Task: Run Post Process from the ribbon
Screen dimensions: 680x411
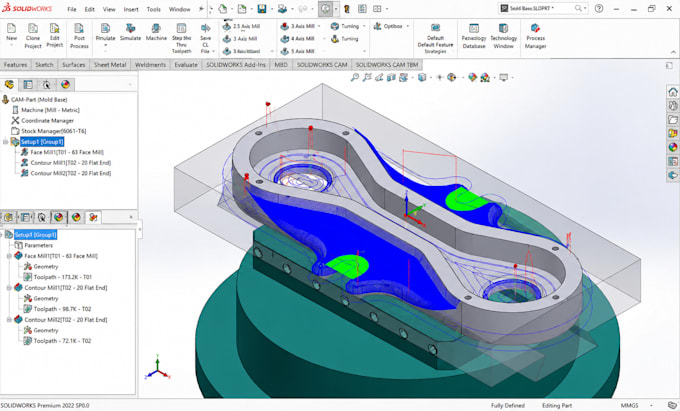Action: pos(79,36)
